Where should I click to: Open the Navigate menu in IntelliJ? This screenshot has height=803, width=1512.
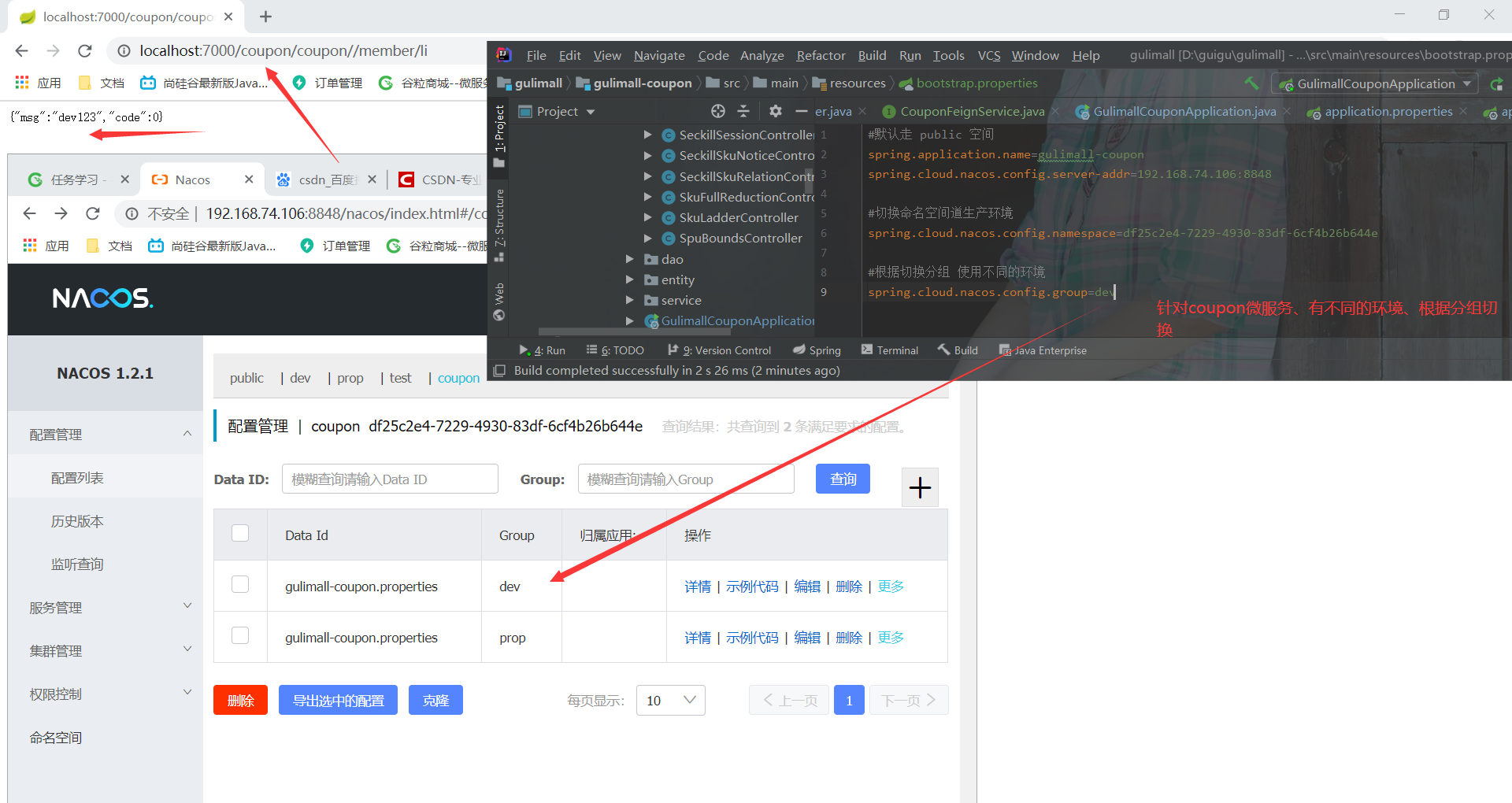click(659, 55)
